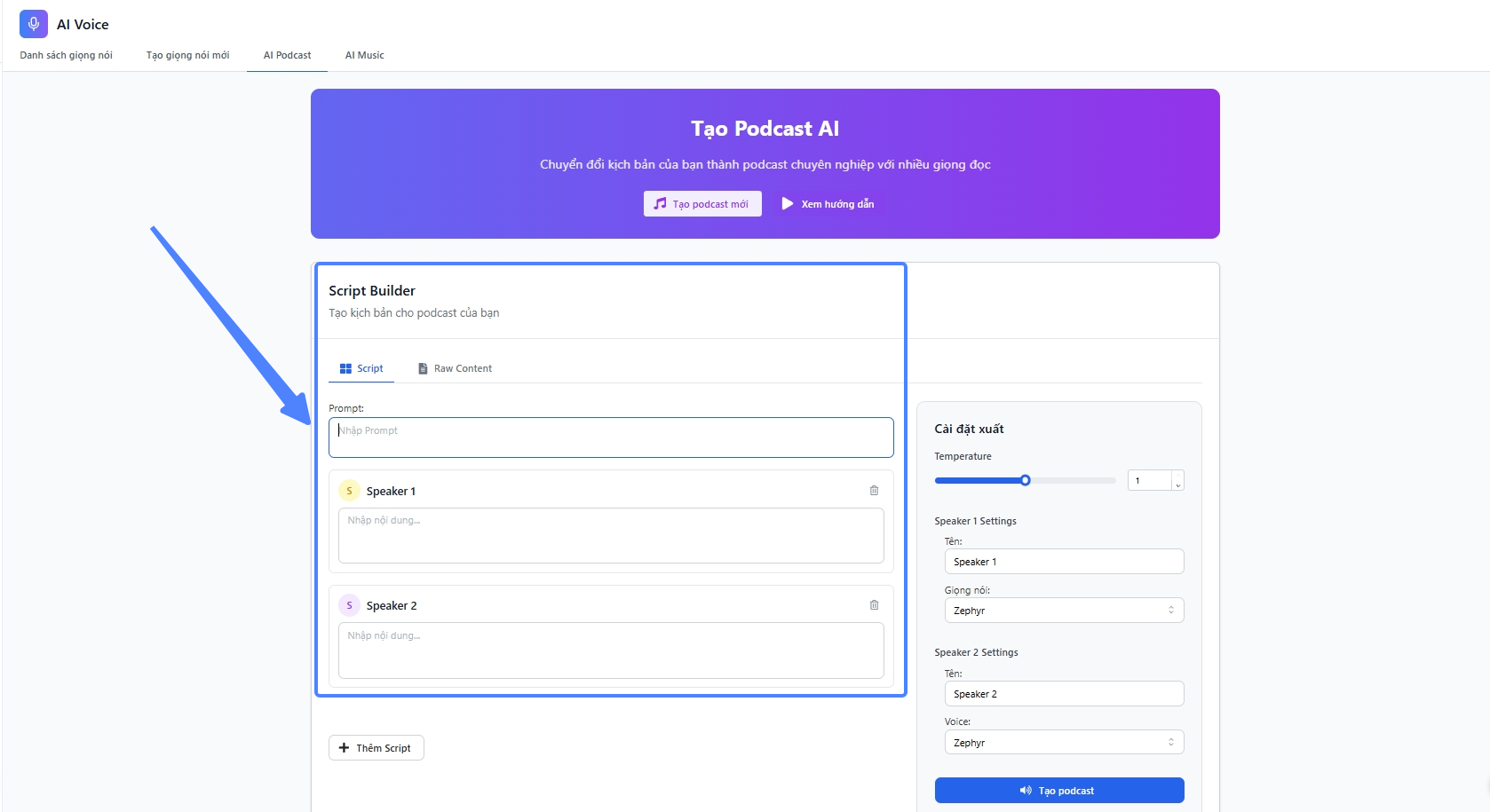Open the AI Music tab
Screen dimensions: 1490x812
(x=364, y=55)
